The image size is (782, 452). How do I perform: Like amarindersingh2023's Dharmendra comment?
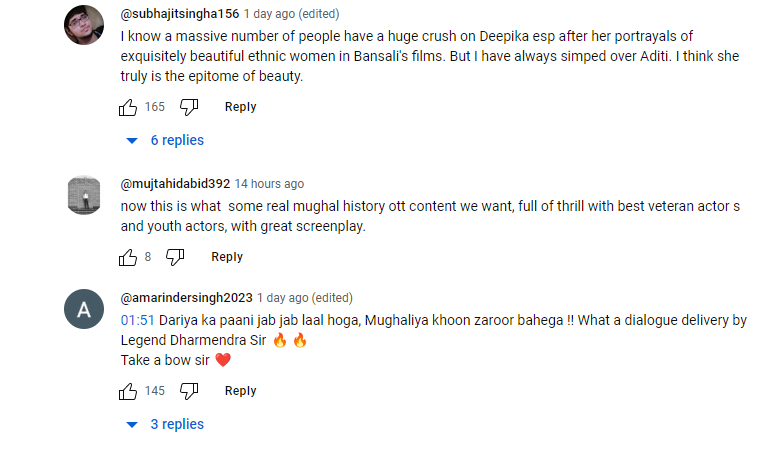pos(128,391)
